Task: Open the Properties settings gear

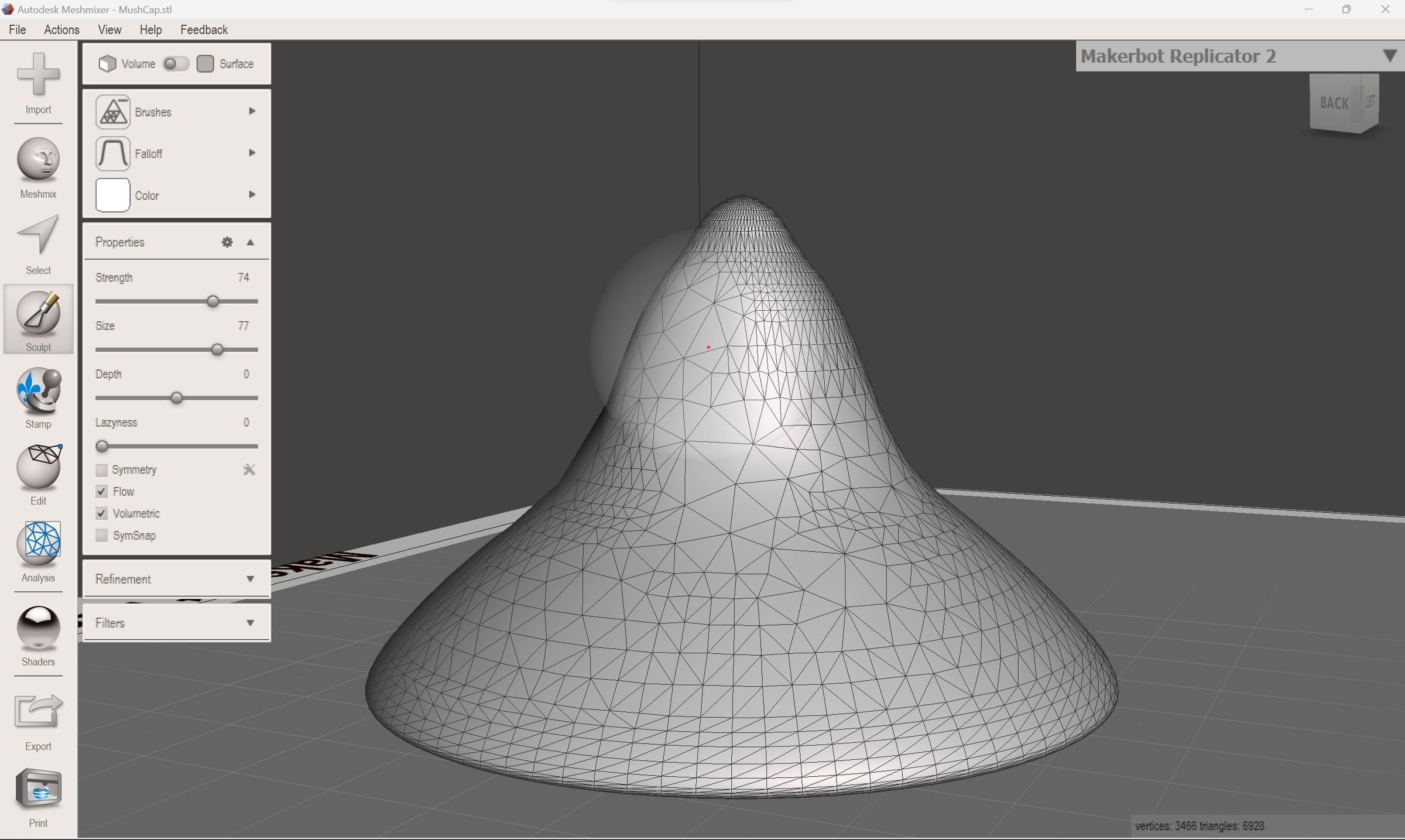Action: pos(227,242)
